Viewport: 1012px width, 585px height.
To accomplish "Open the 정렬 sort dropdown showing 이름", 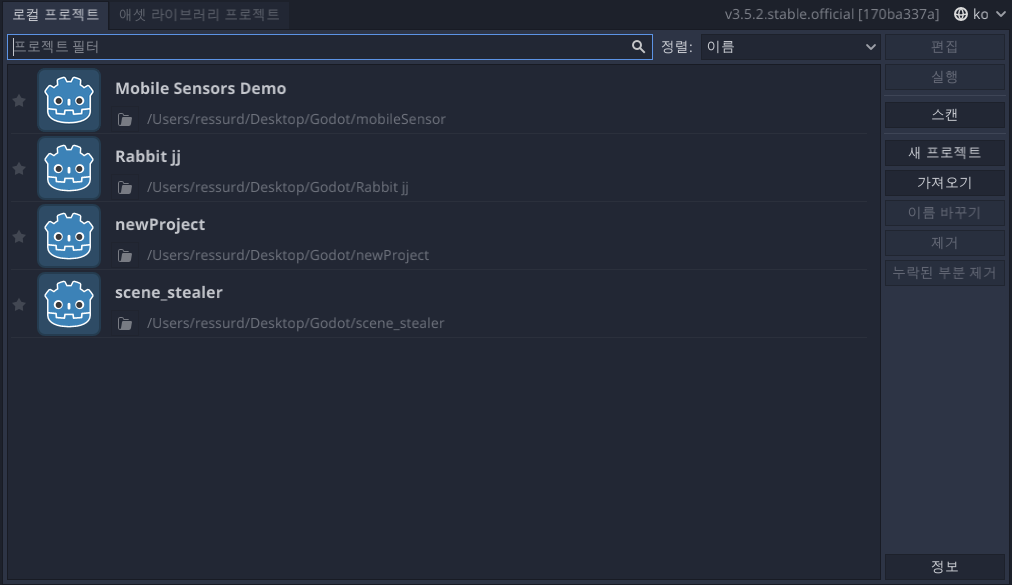I will [791, 46].
